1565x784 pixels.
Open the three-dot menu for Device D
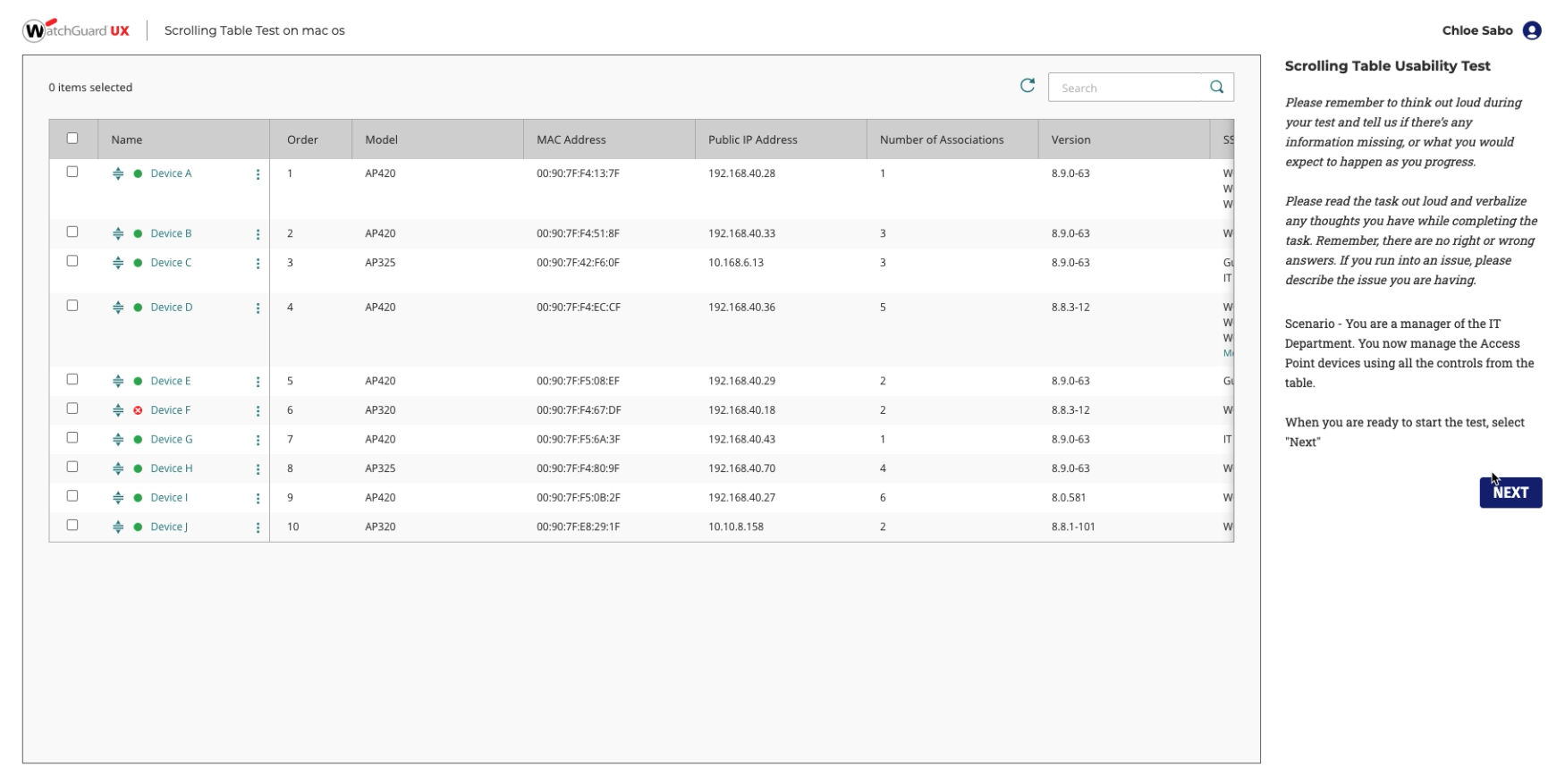click(x=258, y=308)
